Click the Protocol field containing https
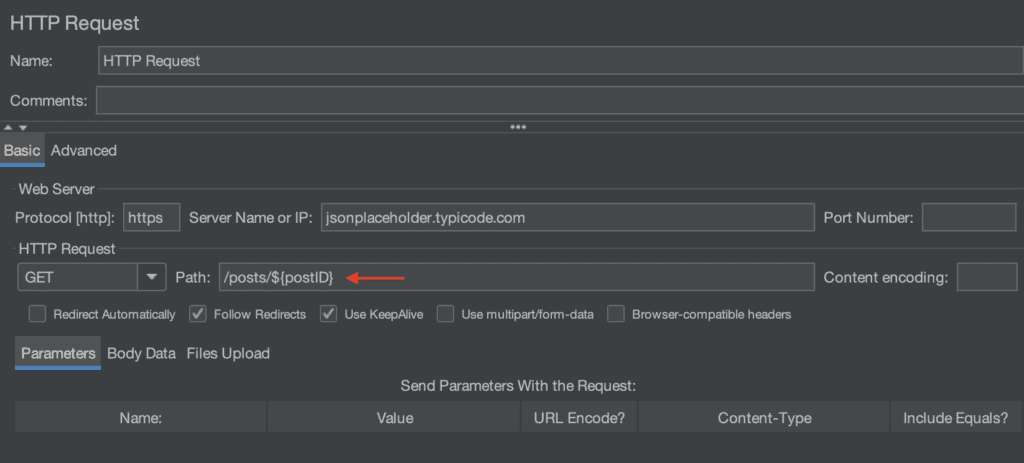 pyautogui.click(x=152, y=217)
